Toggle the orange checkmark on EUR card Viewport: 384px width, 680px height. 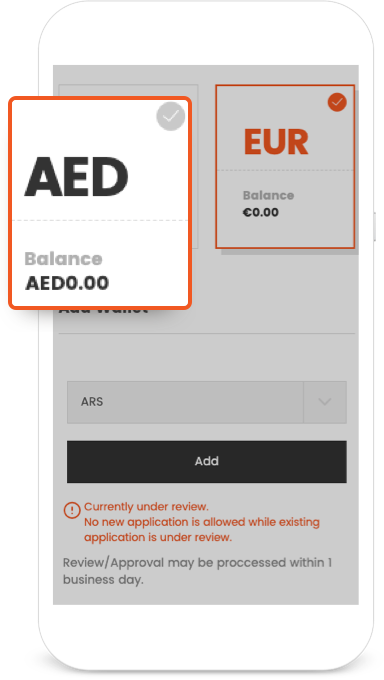tap(337, 102)
